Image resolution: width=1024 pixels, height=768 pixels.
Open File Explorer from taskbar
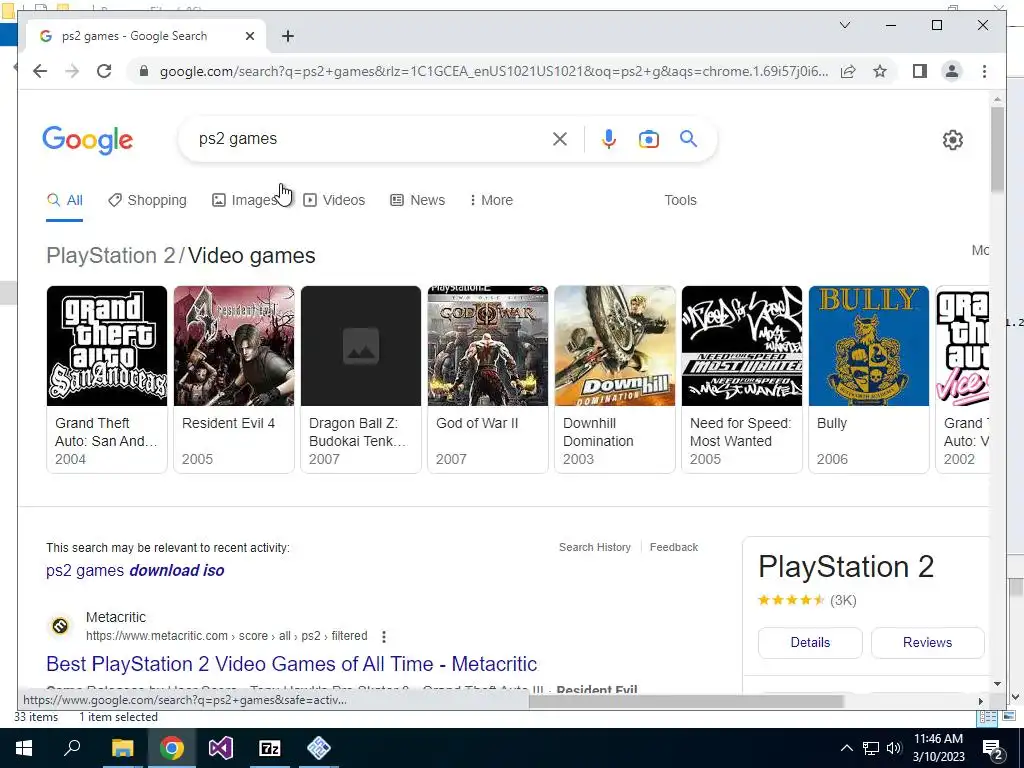[x=122, y=748]
